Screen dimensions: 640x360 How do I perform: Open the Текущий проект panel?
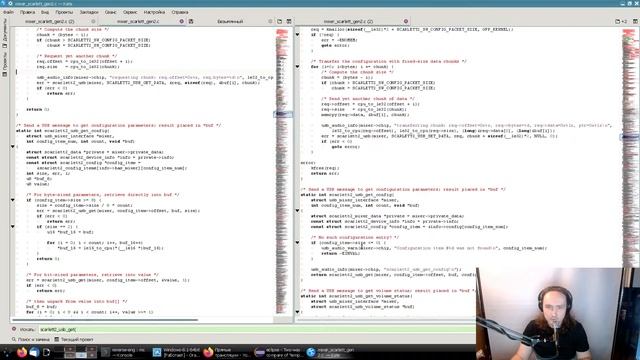(x=73, y=340)
